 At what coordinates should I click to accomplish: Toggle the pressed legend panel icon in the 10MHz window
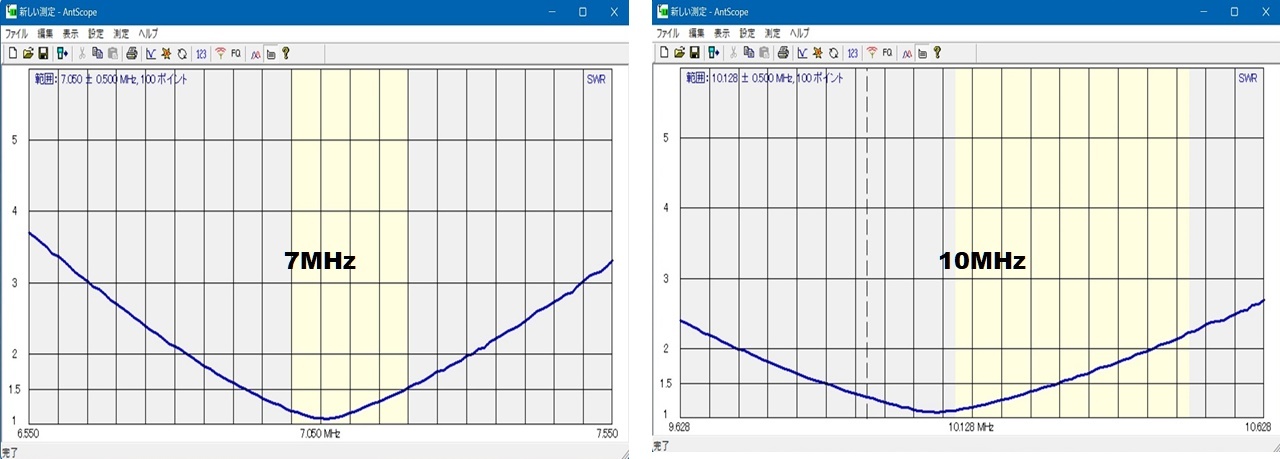[x=922, y=52]
